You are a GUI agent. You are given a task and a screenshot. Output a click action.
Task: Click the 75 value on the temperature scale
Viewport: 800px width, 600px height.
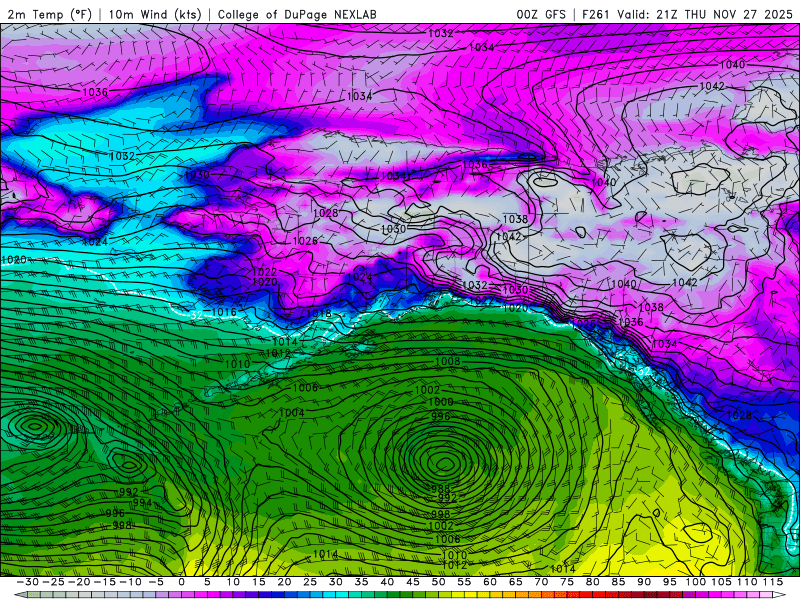point(567,582)
